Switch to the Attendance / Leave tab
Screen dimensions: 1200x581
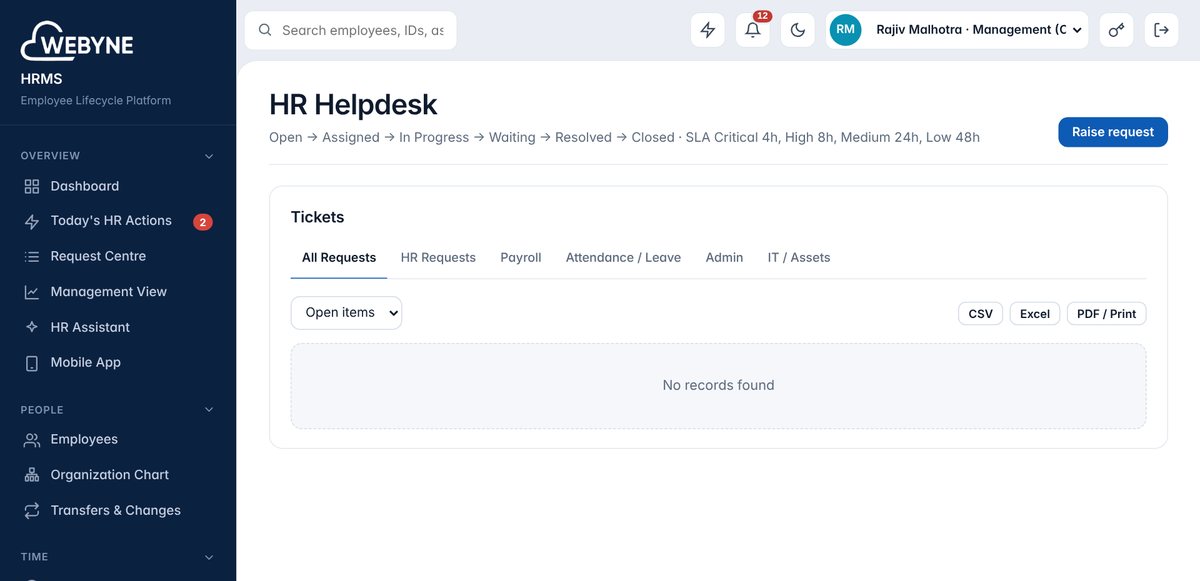click(x=623, y=257)
